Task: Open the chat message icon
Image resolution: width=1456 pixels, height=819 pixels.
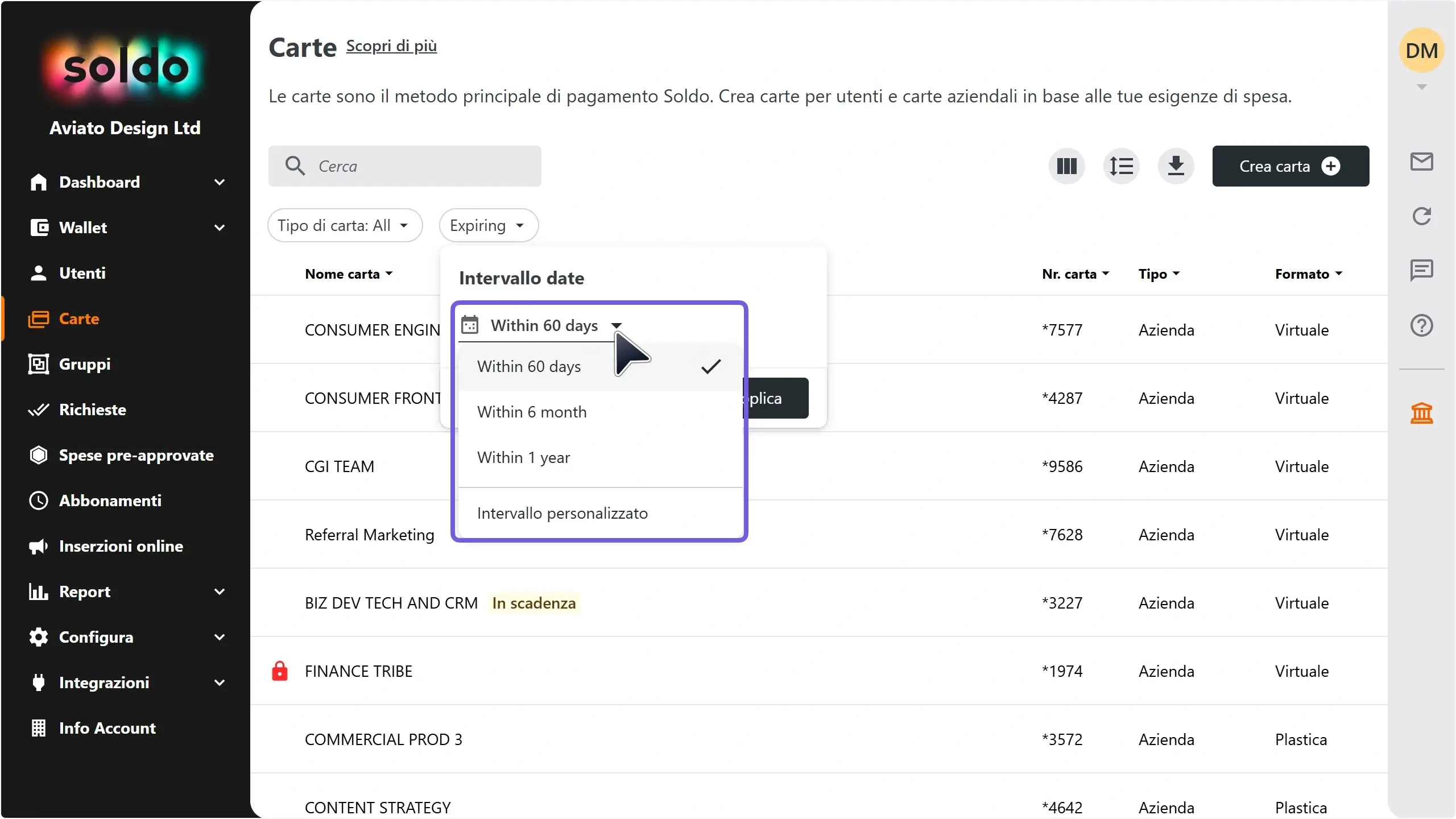Action: [x=1421, y=270]
